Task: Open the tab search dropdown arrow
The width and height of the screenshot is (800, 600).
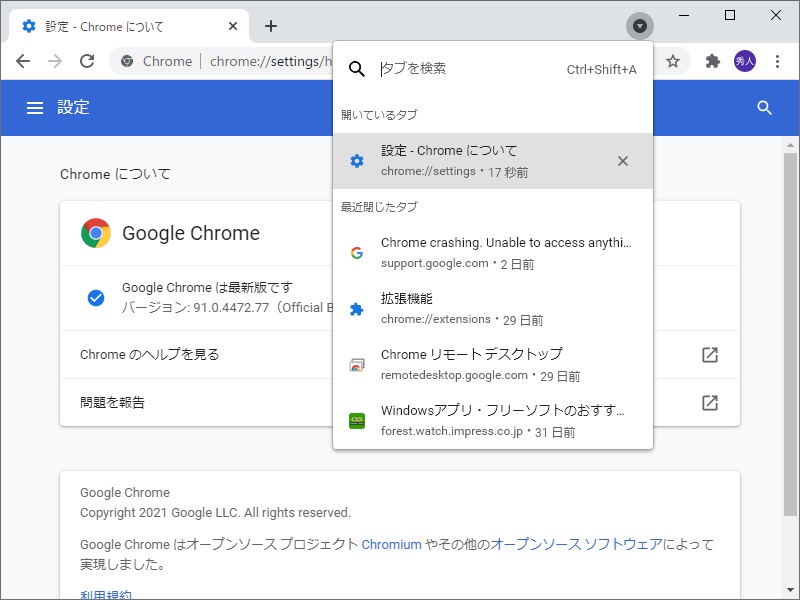Action: [x=639, y=25]
